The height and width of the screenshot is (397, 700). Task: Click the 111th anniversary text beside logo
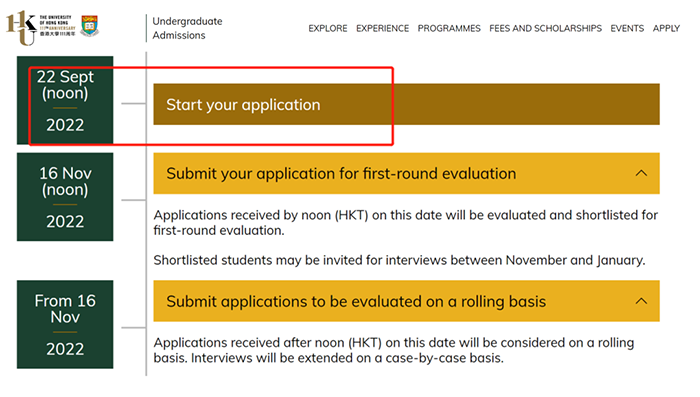(57, 28)
